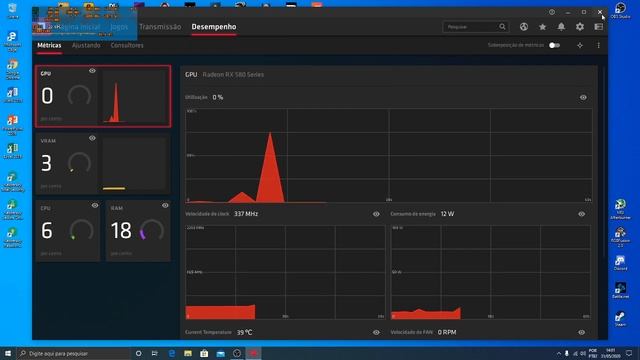Click the metrics pin/crosshair icon
The image size is (640, 360).
coord(580,45)
